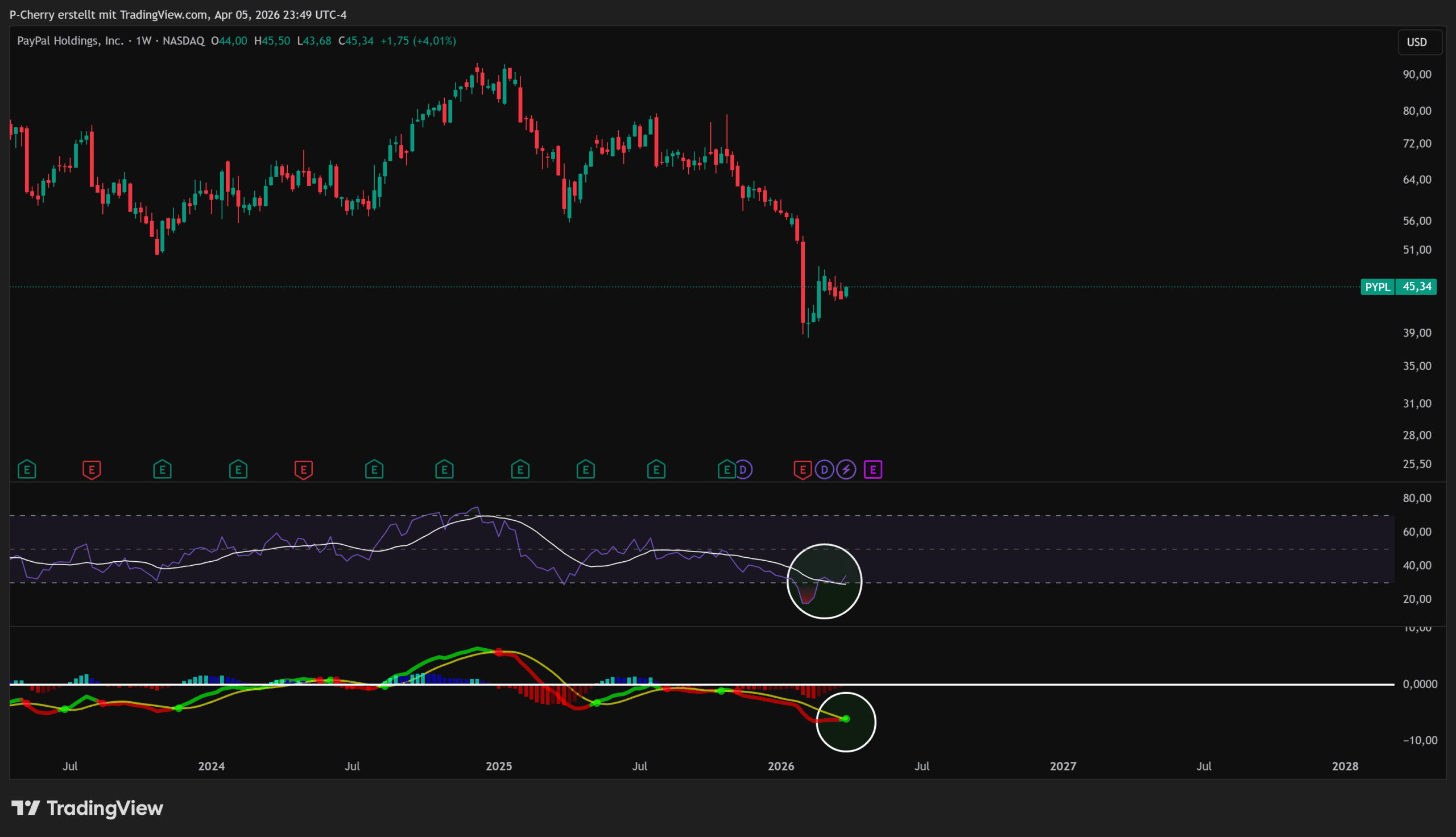This screenshot has width=1456, height=837.
Task: Open the first red earnings E marker
Action: point(92,470)
